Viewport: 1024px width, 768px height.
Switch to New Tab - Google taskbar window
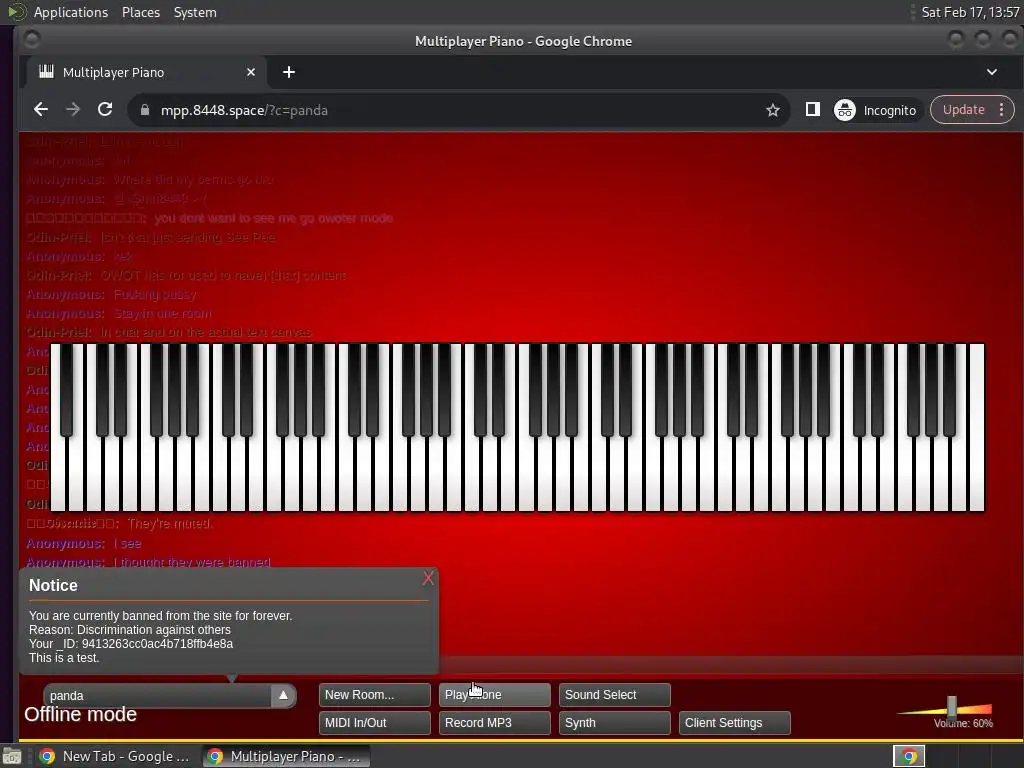[114, 756]
